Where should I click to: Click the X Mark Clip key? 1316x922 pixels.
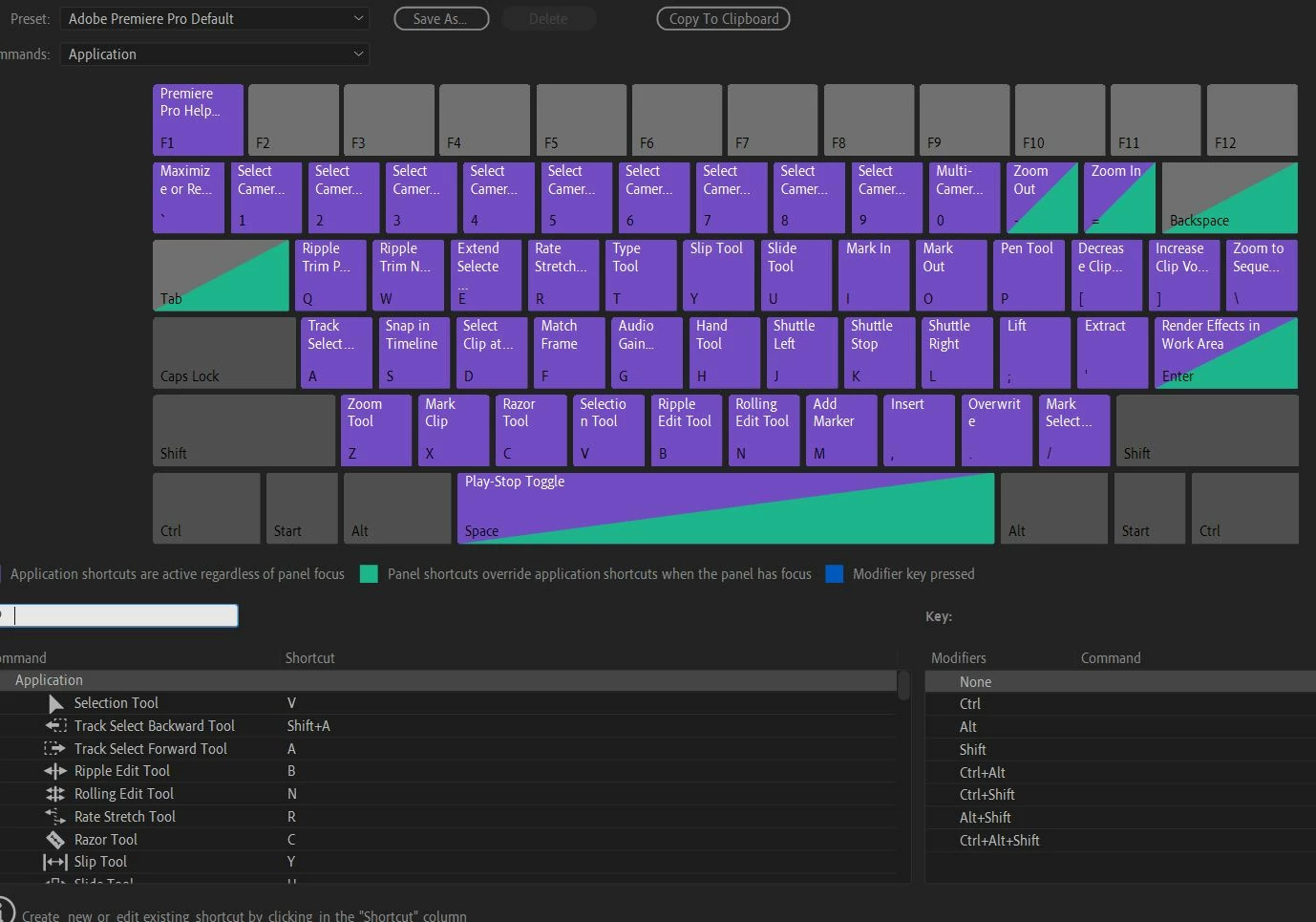453,430
